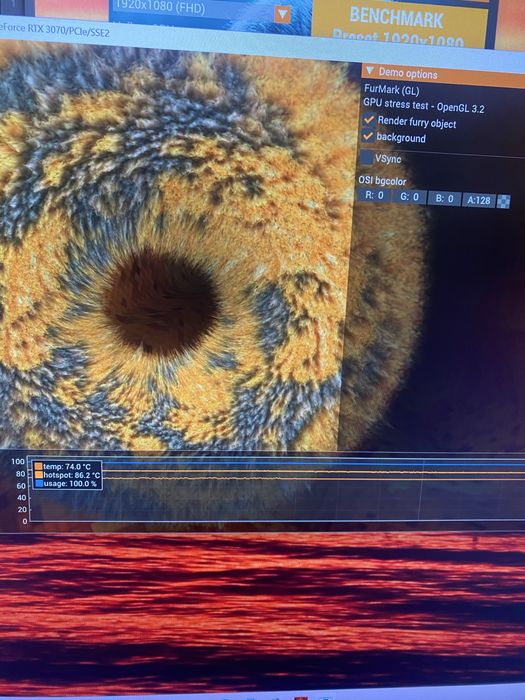Uncheck the Render furry object checkbox
The height and width of the screenshot is (700, 525).
pos(368,120)
